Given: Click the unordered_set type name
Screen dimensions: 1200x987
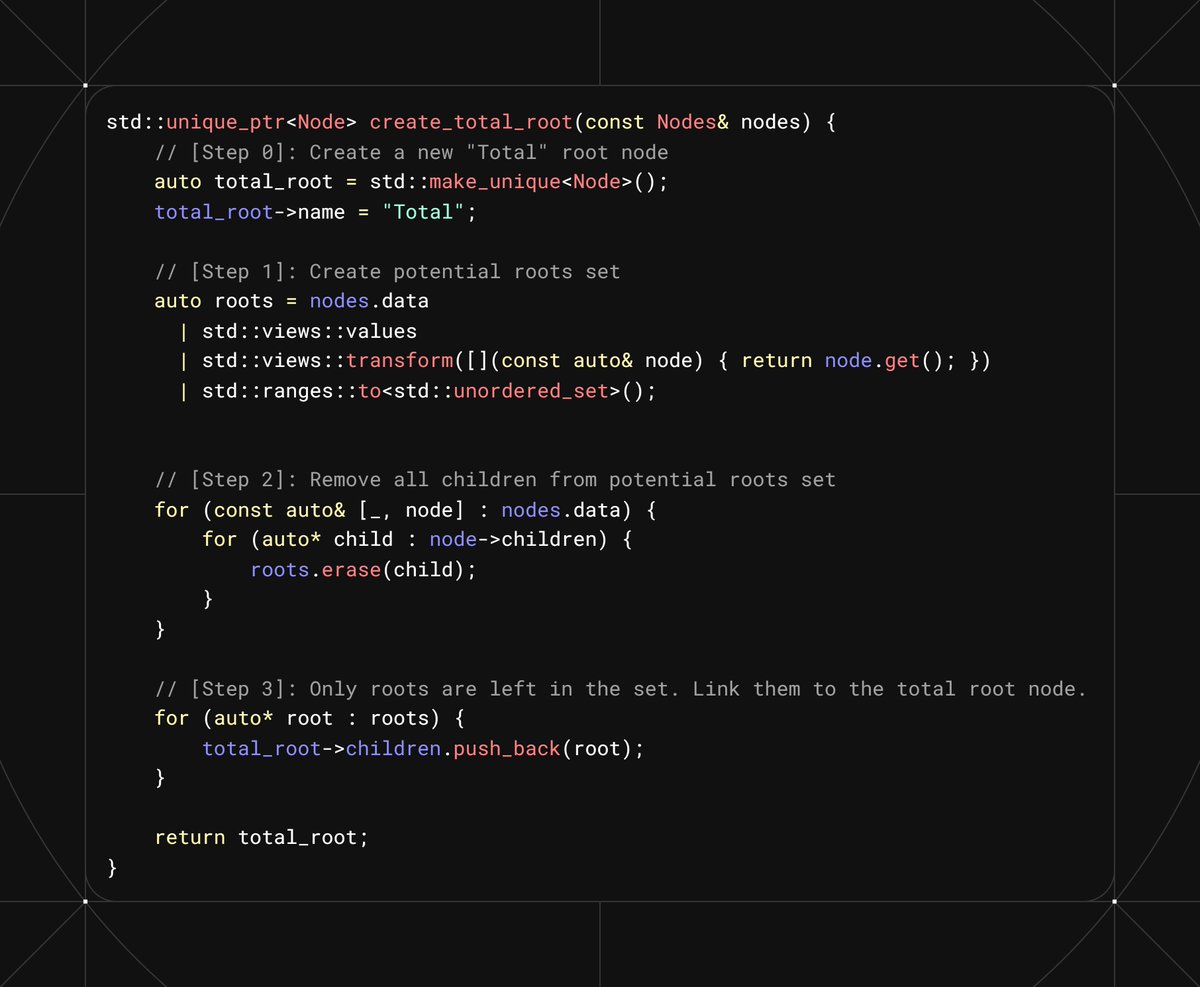Looking at the screenshot, I should click(x=531, y=390).
